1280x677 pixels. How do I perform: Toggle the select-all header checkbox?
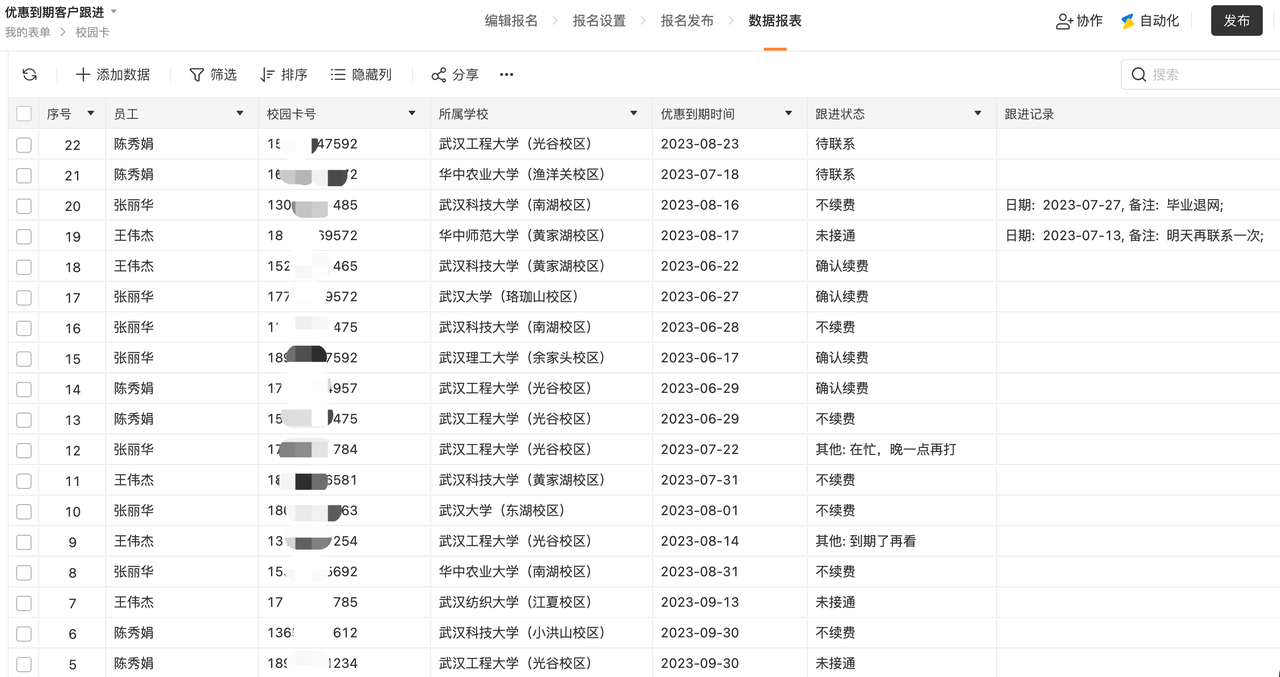(24, 114)
